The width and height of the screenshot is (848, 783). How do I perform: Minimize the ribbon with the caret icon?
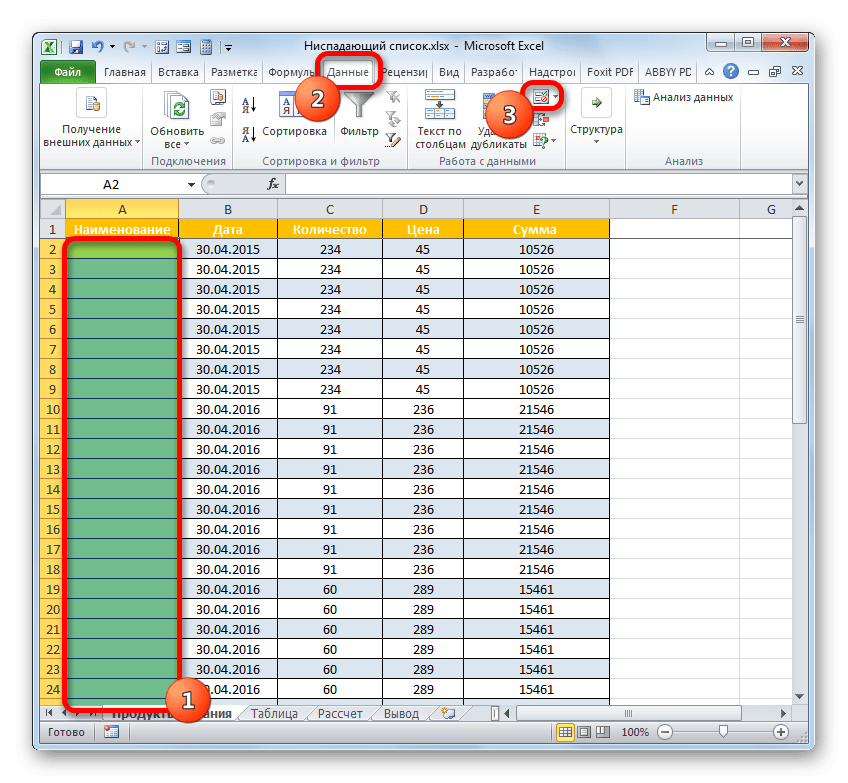pyautogui.click(x=710, y=71)
